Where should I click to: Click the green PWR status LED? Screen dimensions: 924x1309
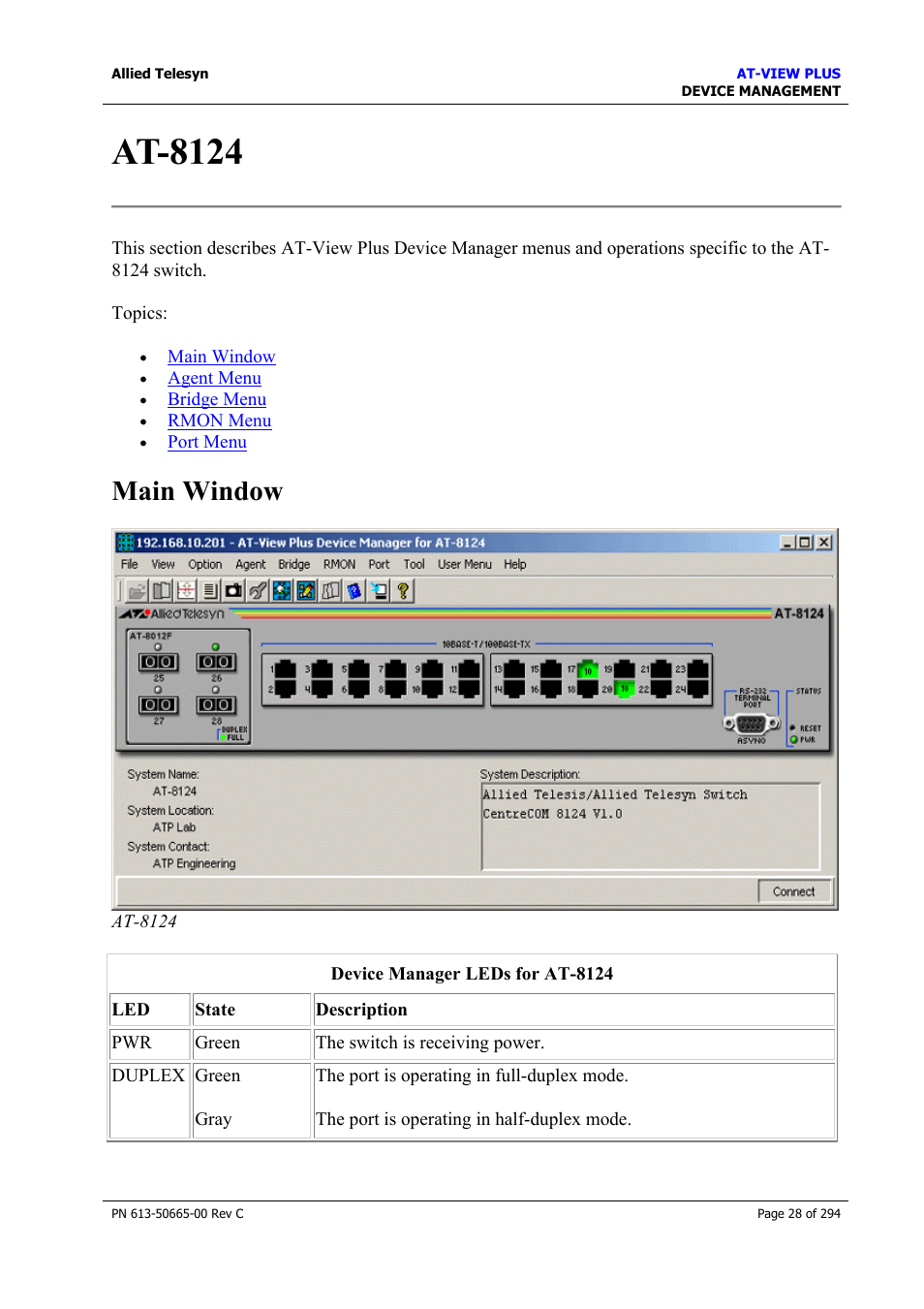point(794,739)
